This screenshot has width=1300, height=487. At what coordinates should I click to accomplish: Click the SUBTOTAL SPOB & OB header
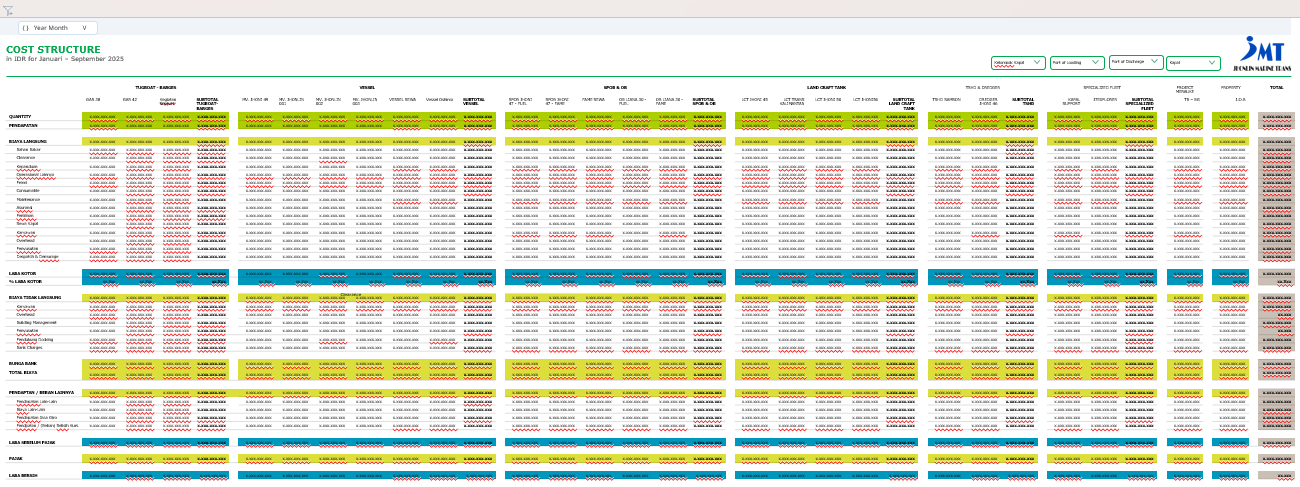pos(704,101)
